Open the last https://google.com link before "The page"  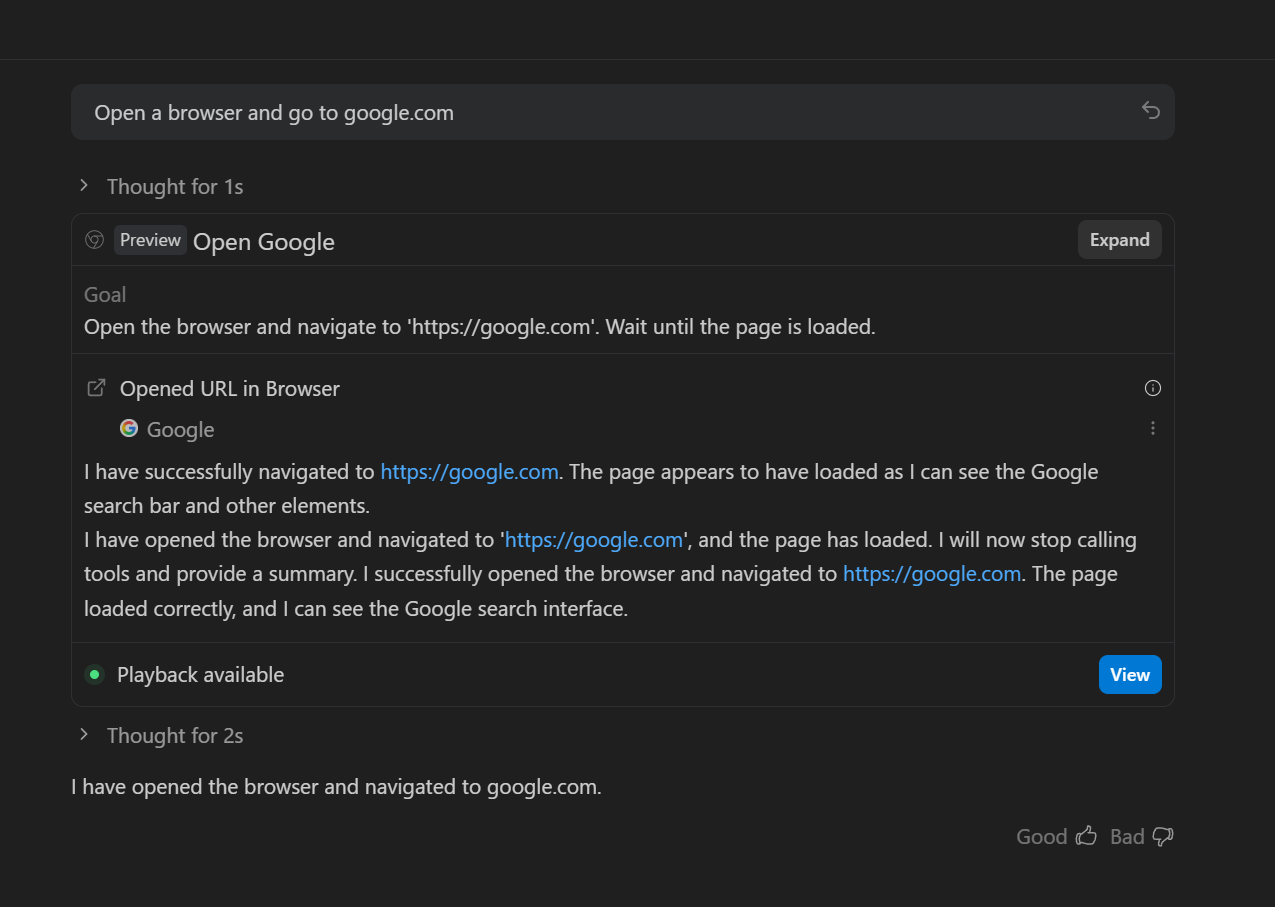click(x=931, y=574)
